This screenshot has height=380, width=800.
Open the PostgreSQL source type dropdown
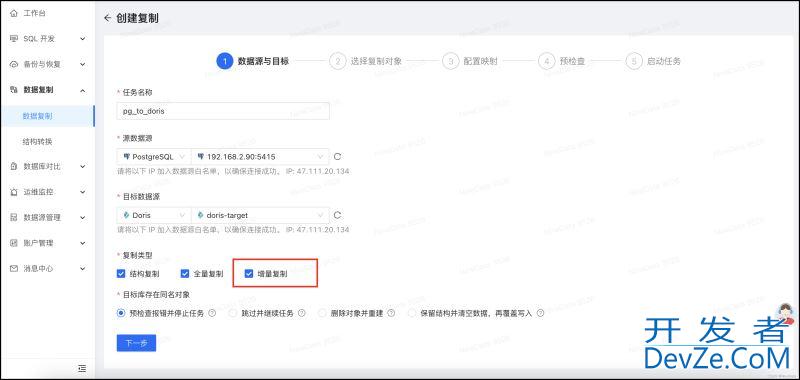coord(154,157)
